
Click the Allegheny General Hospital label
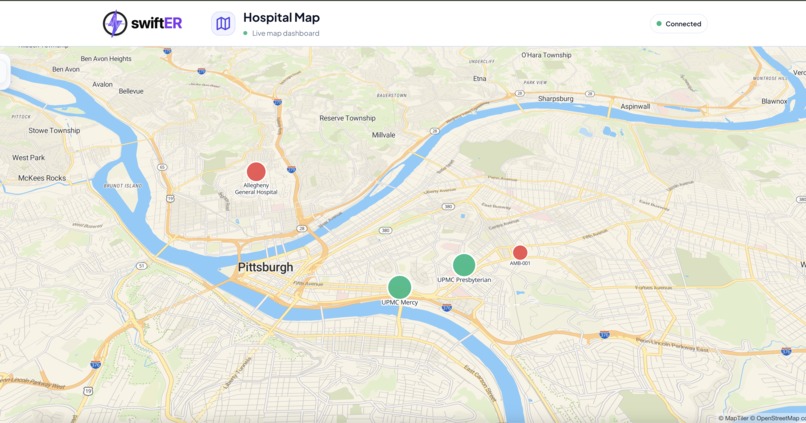point(256,189)
